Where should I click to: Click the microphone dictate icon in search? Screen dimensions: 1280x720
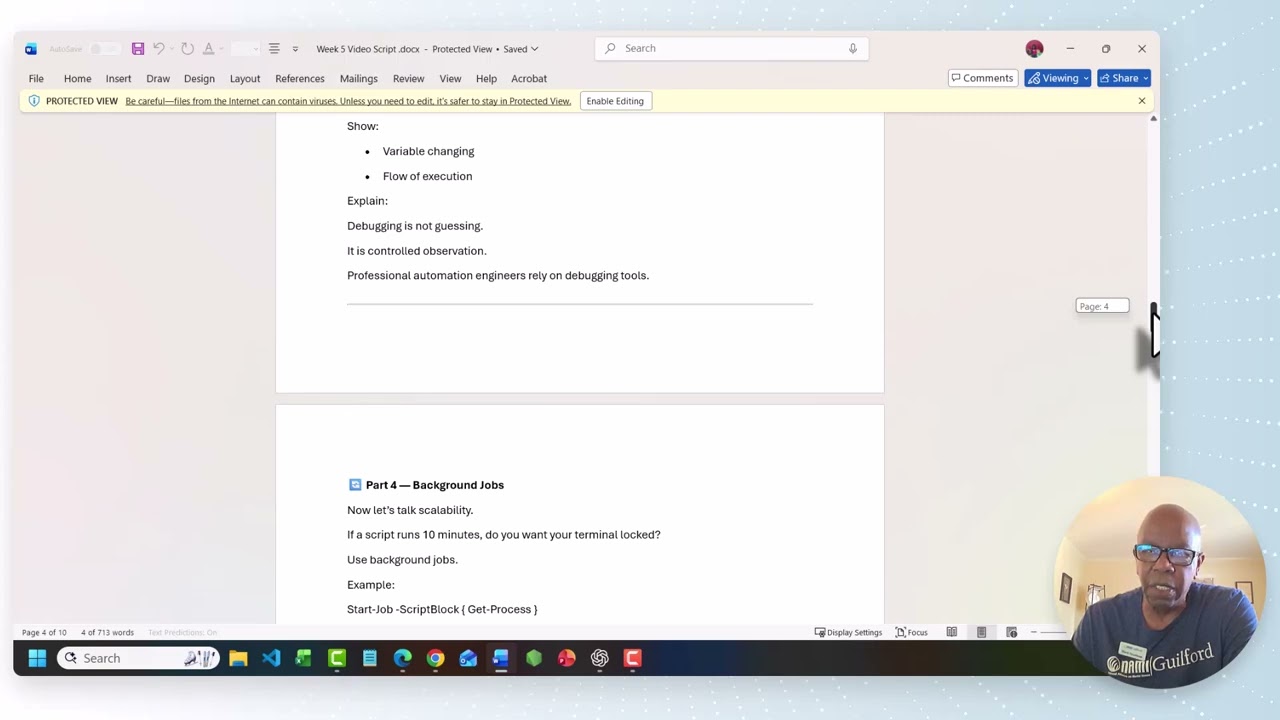coord(853,48)
